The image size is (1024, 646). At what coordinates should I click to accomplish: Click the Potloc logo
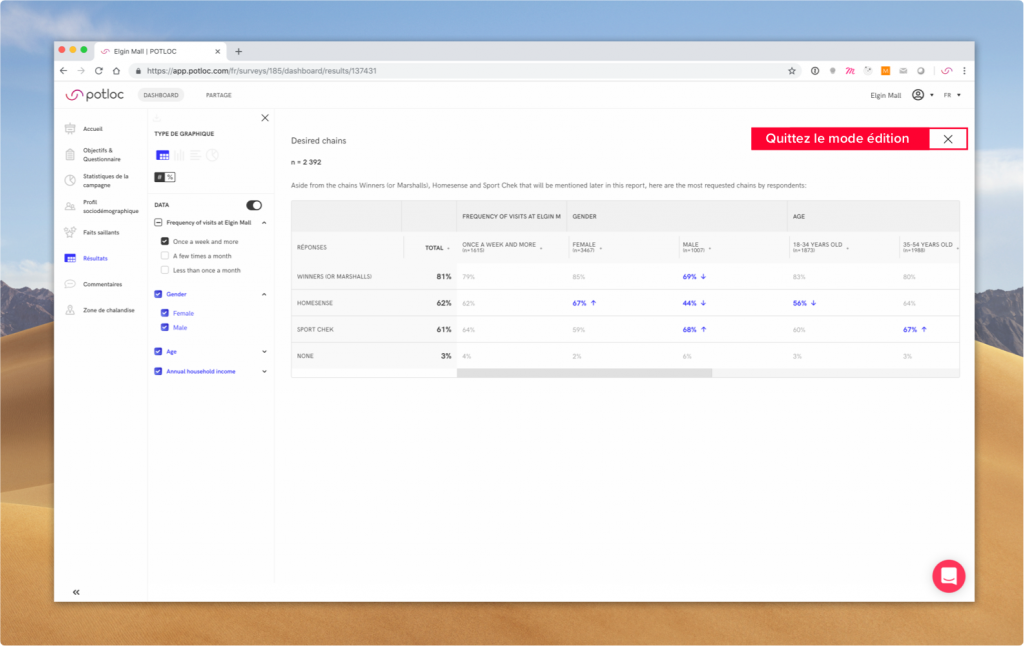[x=95, y=95]
